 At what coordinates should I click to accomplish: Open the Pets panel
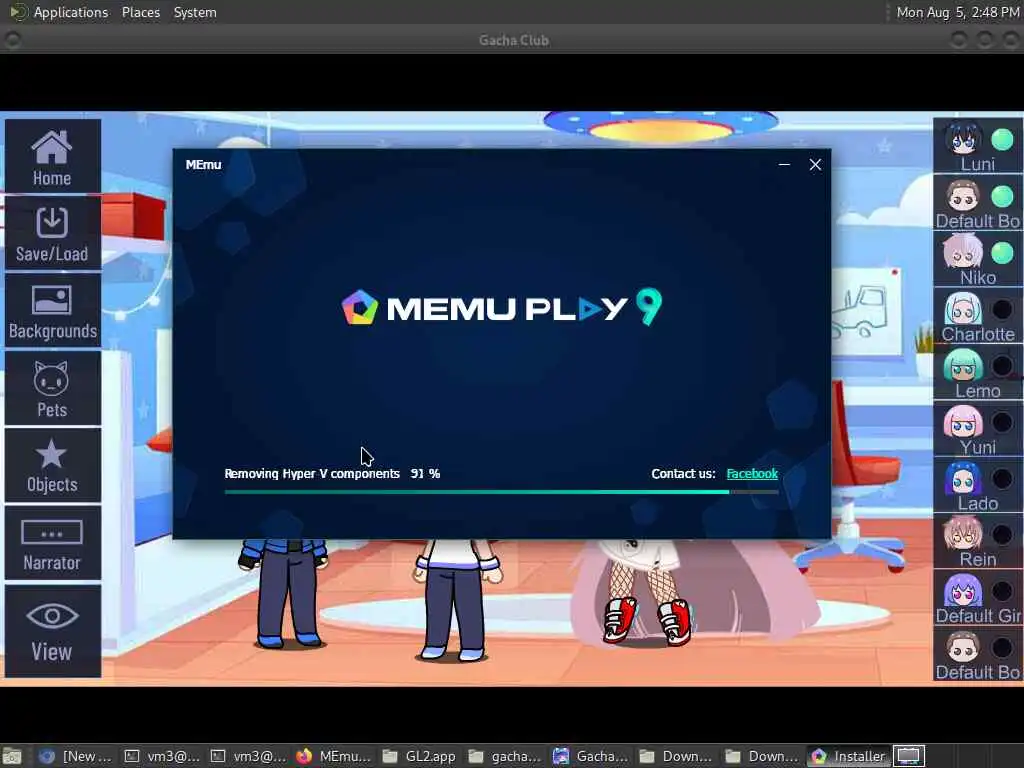52,389
